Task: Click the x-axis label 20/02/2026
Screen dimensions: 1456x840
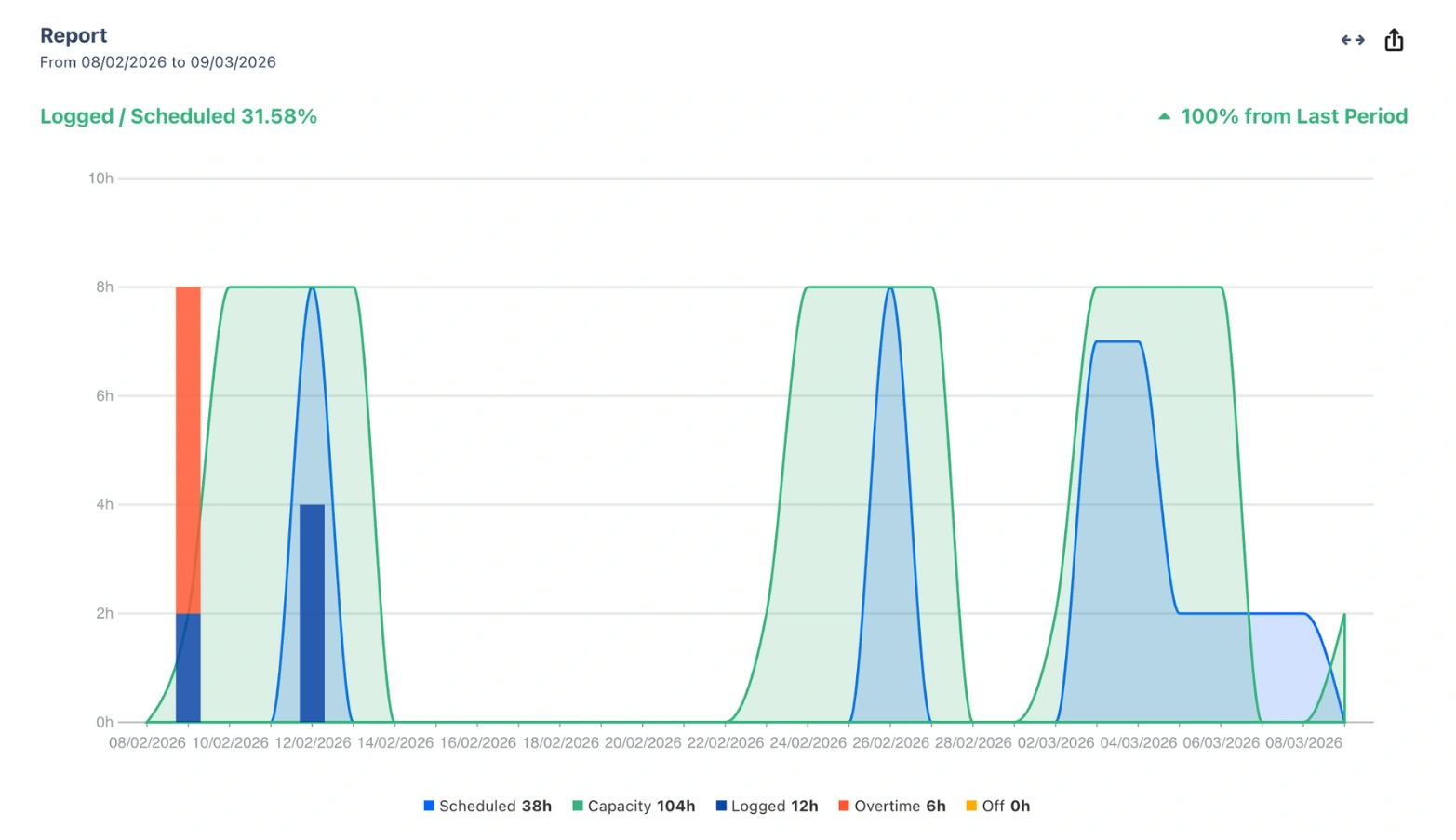Action: (x=643, y=742)
